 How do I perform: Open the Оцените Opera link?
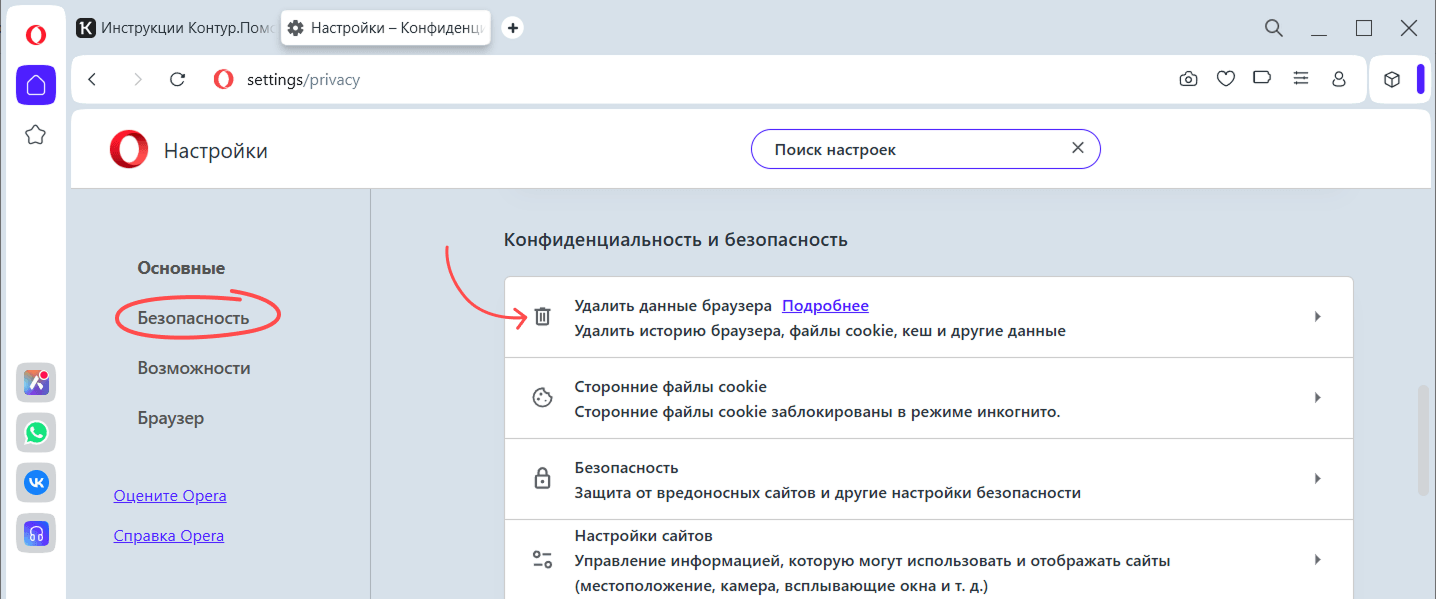[170, 496]
